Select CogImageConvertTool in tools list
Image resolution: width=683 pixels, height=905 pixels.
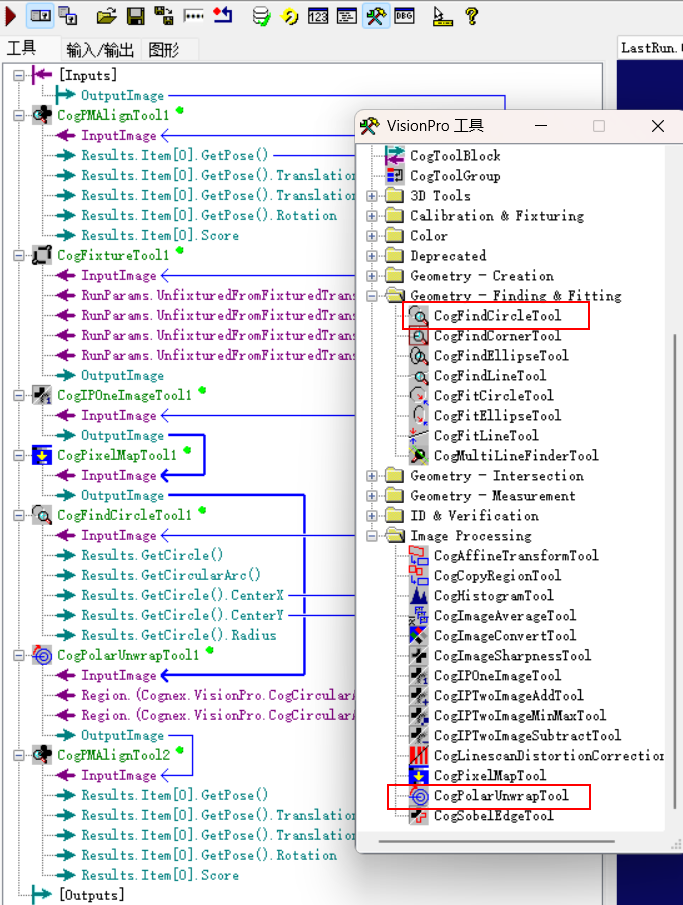[x=505, y=635]
